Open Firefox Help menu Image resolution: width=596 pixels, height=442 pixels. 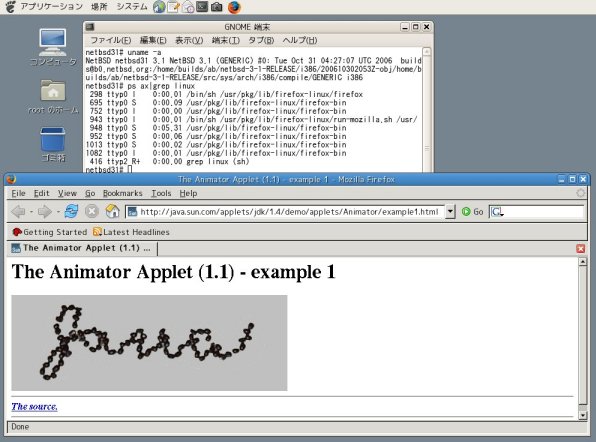pos(188,193)
